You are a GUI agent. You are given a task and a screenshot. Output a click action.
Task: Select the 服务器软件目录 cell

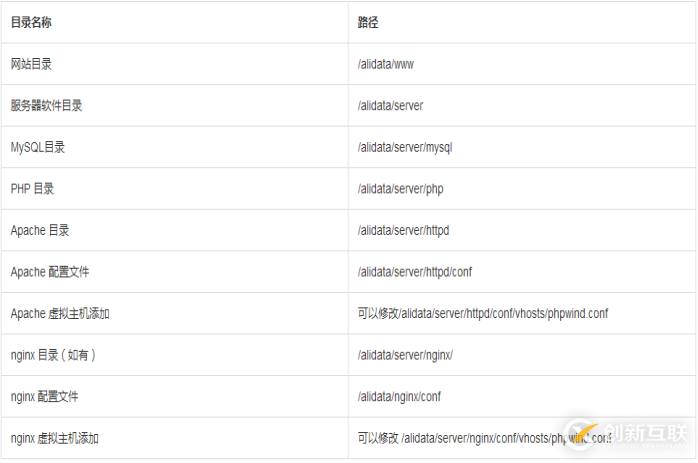point(47,105)
